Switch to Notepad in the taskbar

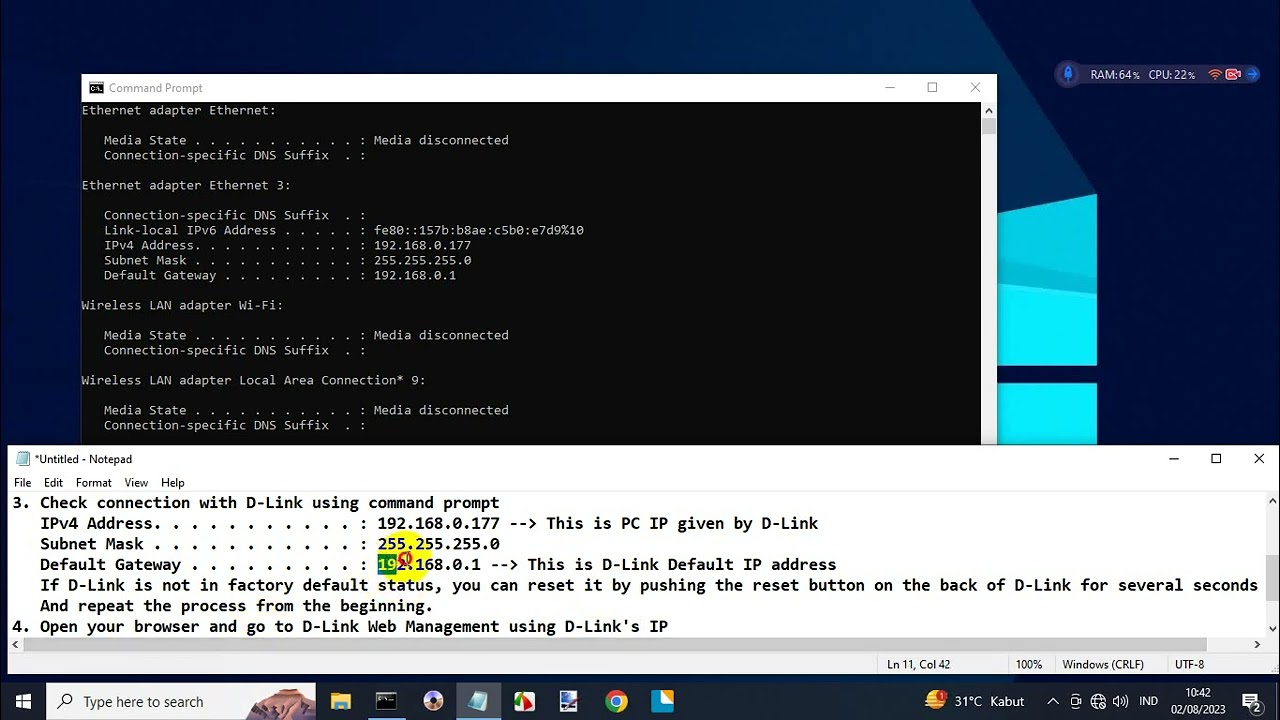(478, 701)
